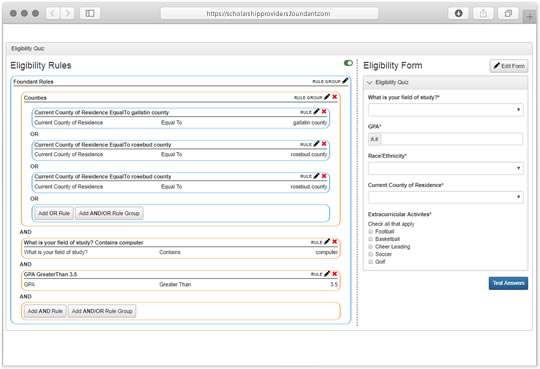The width and height of the screenshot is (540, 369).
Task: Click the Eligibility Rules heading
Action: pos(41,65)
